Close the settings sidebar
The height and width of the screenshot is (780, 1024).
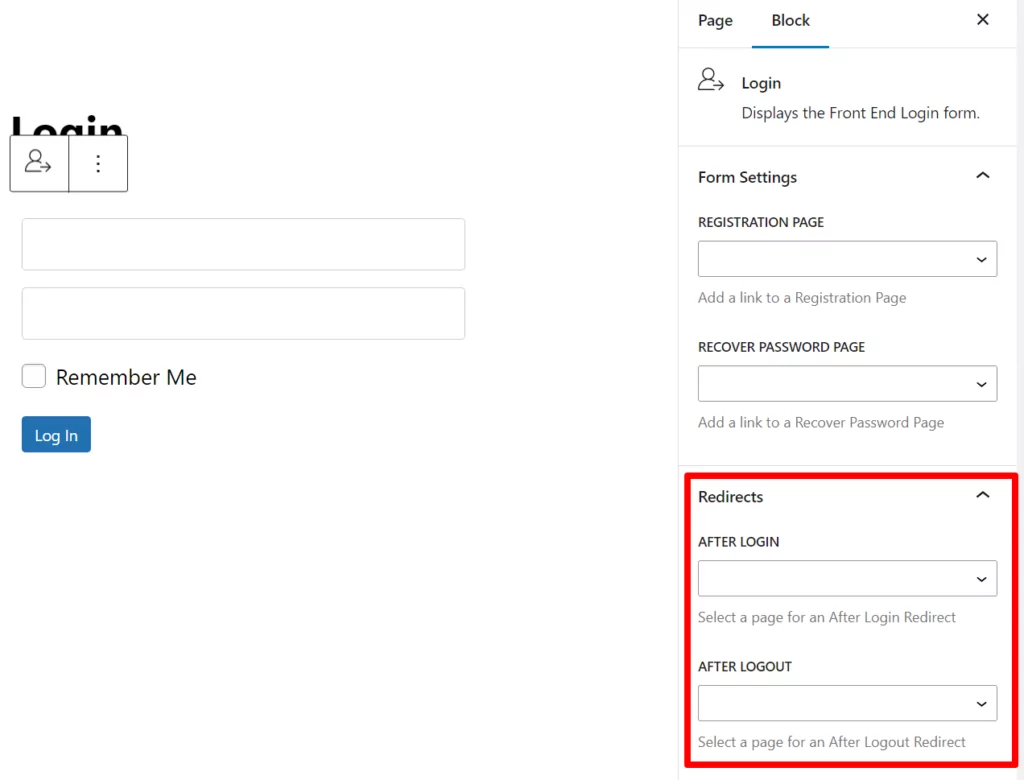pos(982,20)
